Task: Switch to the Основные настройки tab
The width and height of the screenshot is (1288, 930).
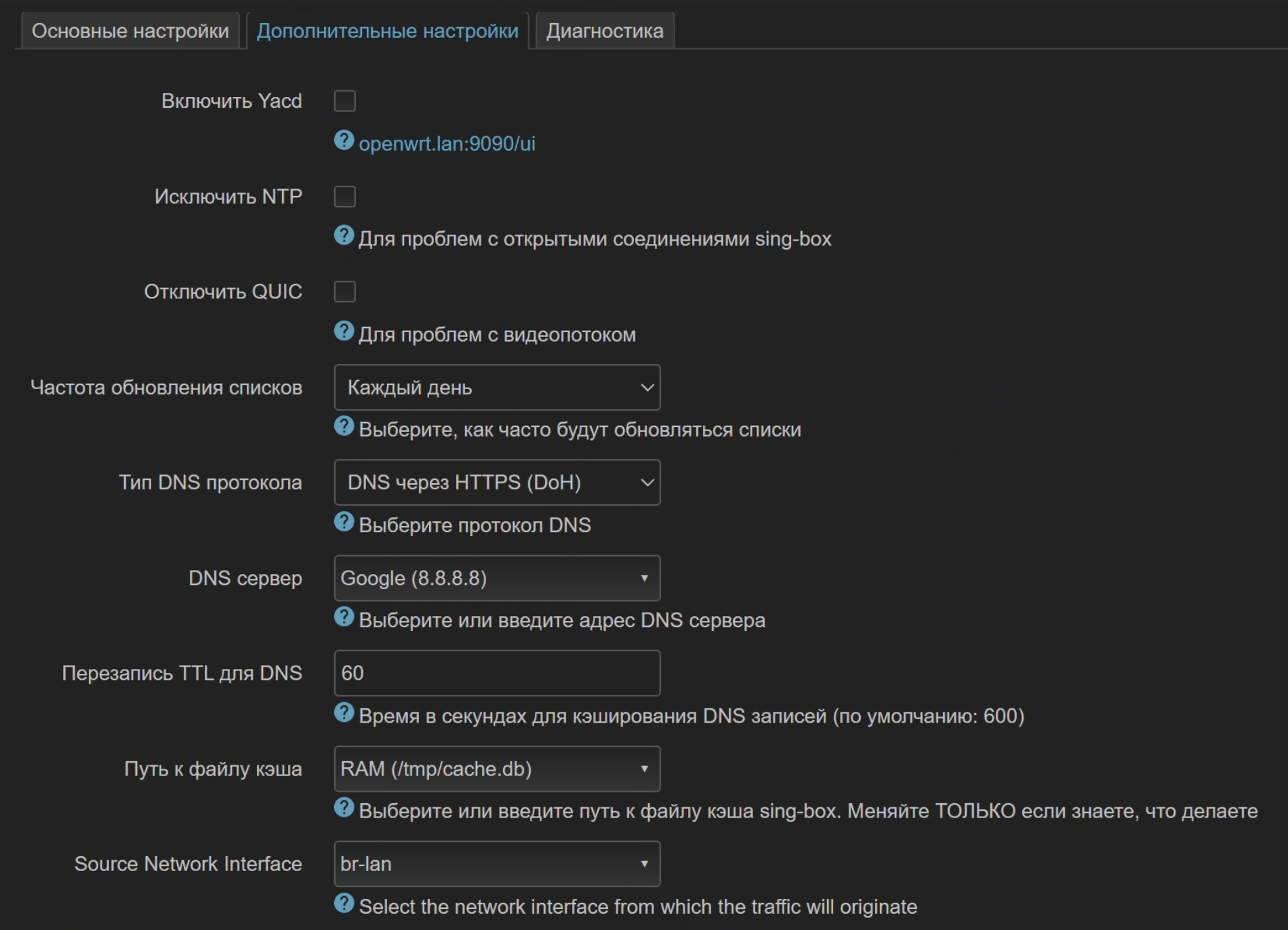Action: pos(130,31)
